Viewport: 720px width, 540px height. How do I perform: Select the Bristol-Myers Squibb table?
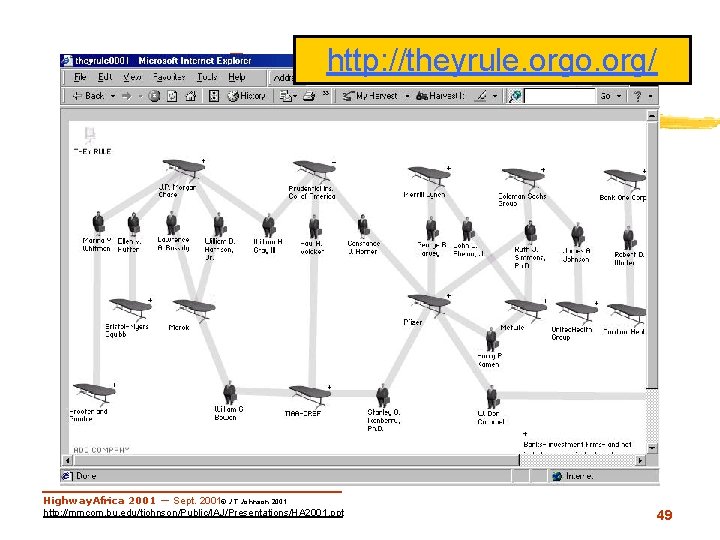coord(130,308)
